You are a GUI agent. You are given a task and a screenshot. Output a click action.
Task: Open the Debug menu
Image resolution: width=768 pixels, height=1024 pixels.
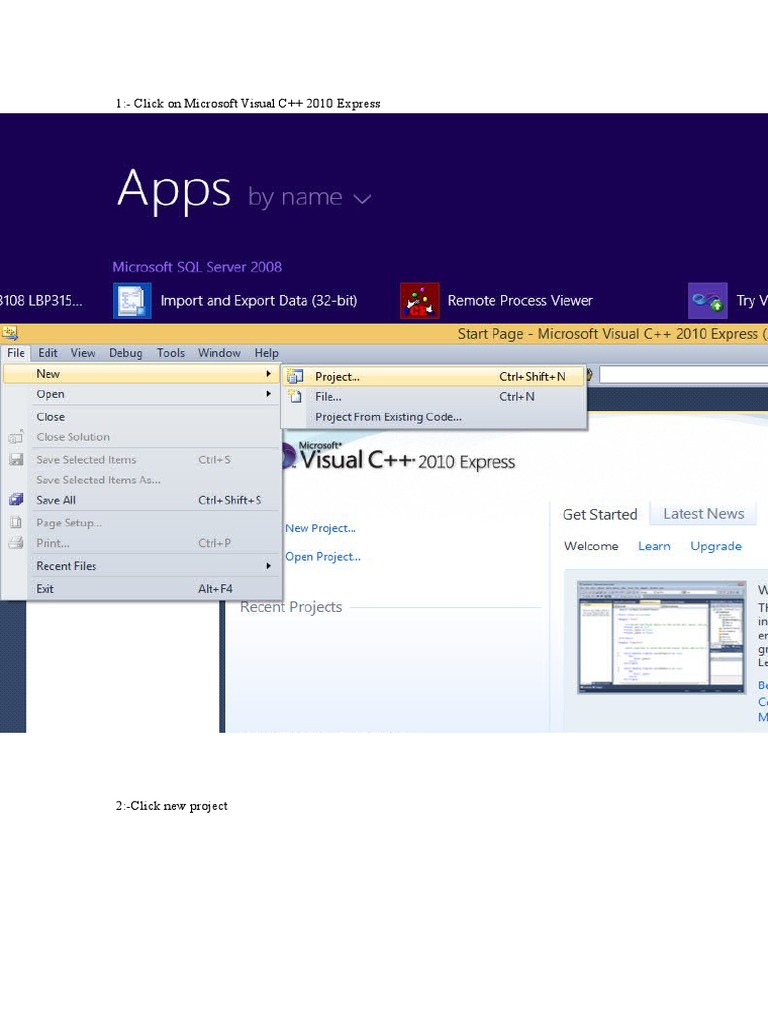point(125,353)
